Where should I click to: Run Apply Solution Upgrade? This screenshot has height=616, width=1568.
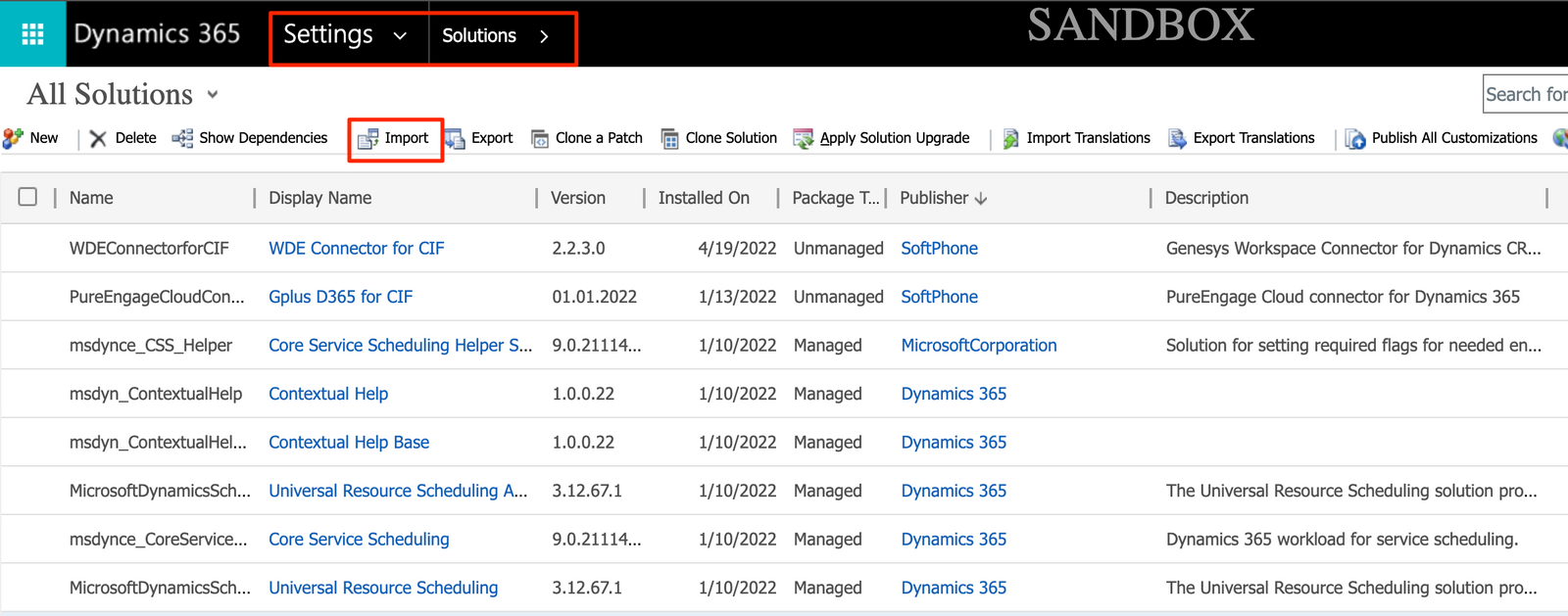(x=882, y=138)
